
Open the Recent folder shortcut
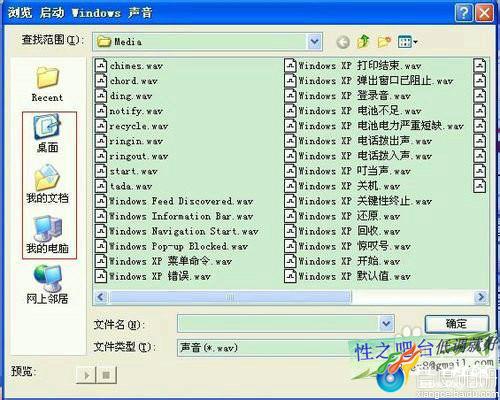click(x=47, y=84)
